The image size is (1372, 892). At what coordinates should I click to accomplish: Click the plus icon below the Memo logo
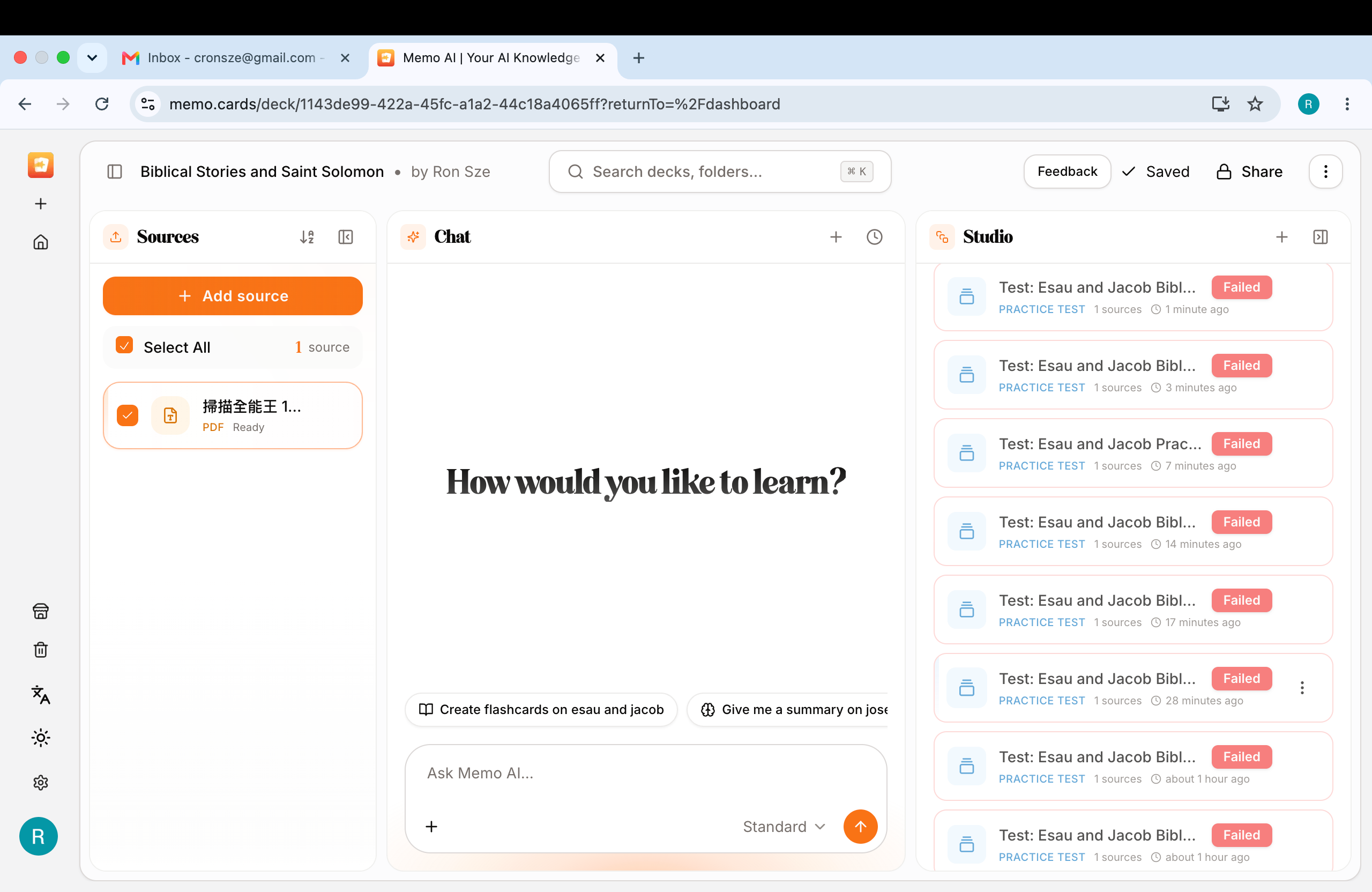[x=40, y=204]
